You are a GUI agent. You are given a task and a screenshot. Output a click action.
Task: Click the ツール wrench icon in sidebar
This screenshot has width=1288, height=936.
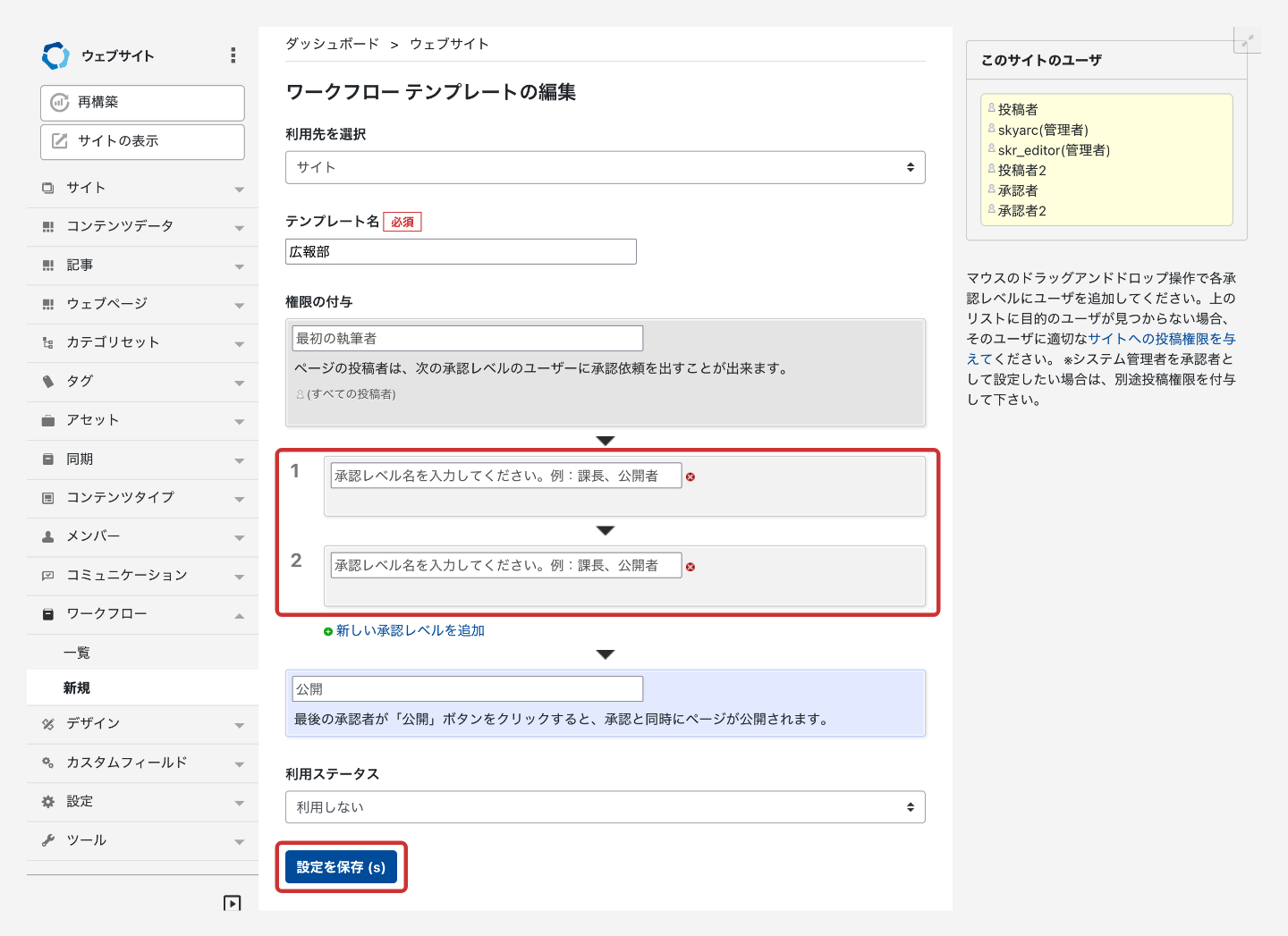click(x=48, y=840)
